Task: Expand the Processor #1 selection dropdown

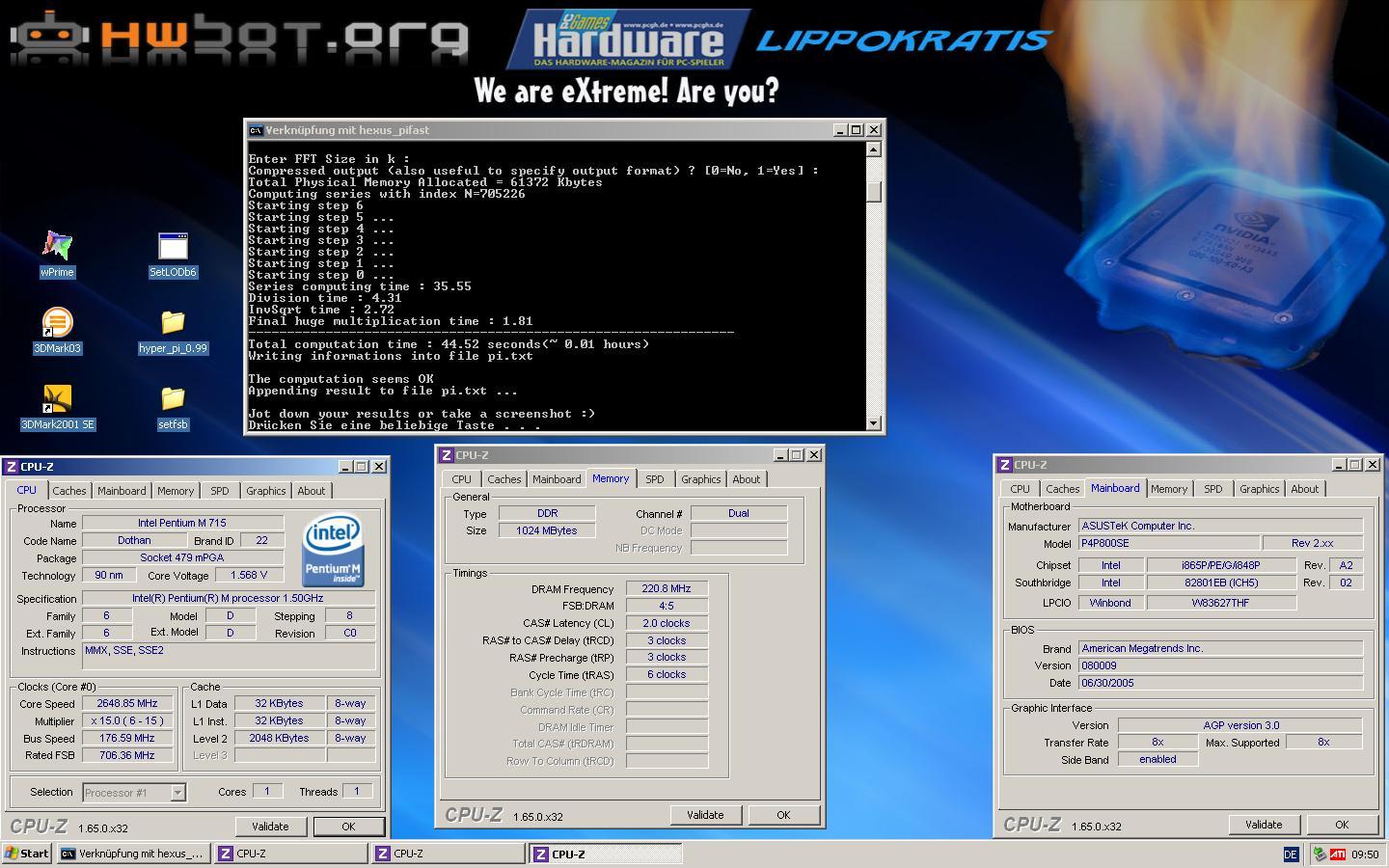Action: pos(177,793)
